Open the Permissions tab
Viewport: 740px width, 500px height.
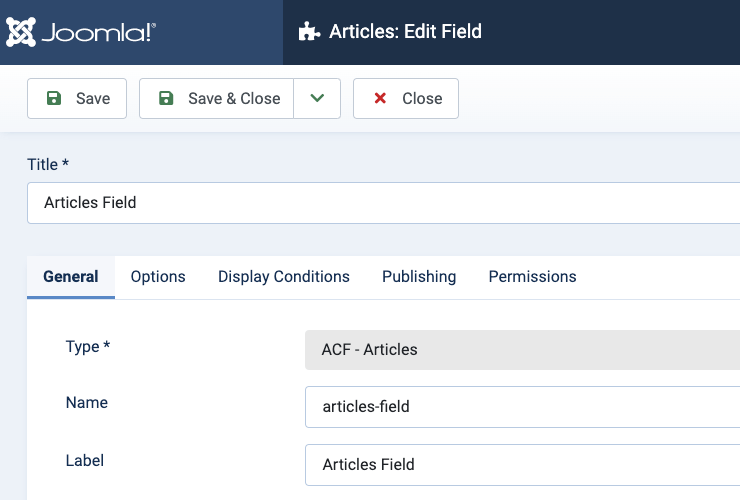pyautogui.click(x=532, y=277)
